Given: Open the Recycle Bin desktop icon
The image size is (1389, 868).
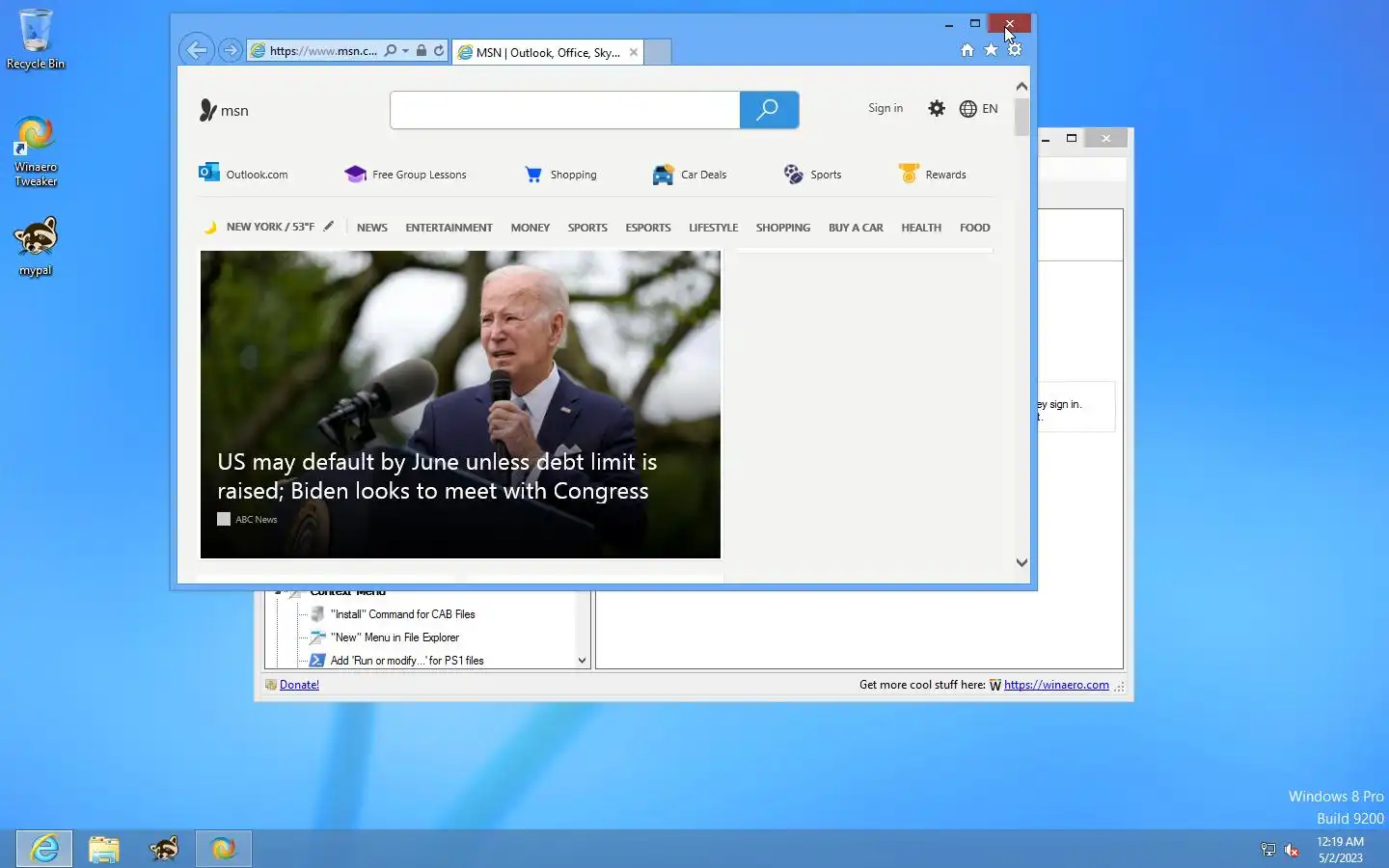Looking at the screenshot, I should [36, 40].
